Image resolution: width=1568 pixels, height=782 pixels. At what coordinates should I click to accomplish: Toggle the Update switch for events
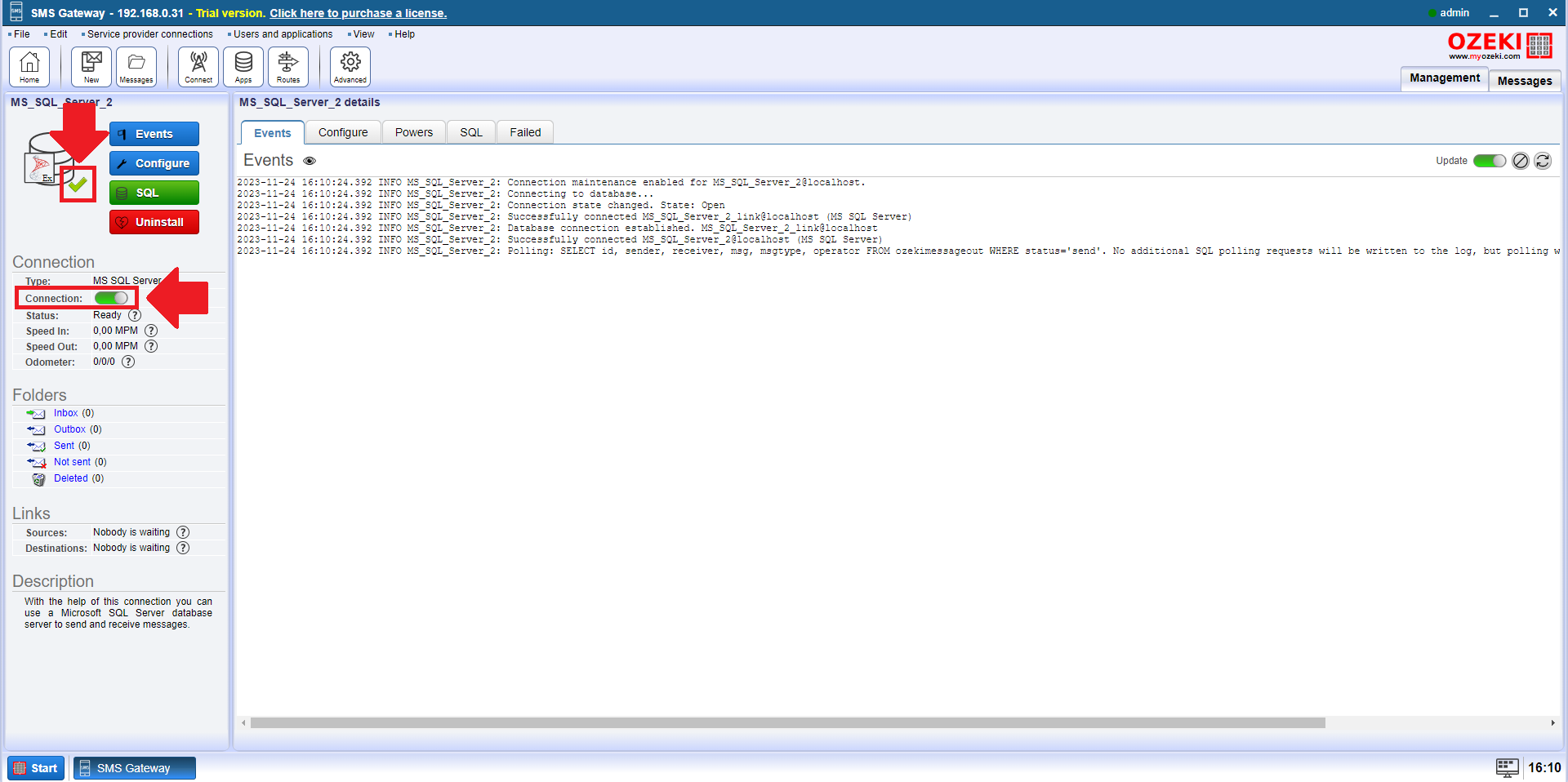tap(1490, 161)
